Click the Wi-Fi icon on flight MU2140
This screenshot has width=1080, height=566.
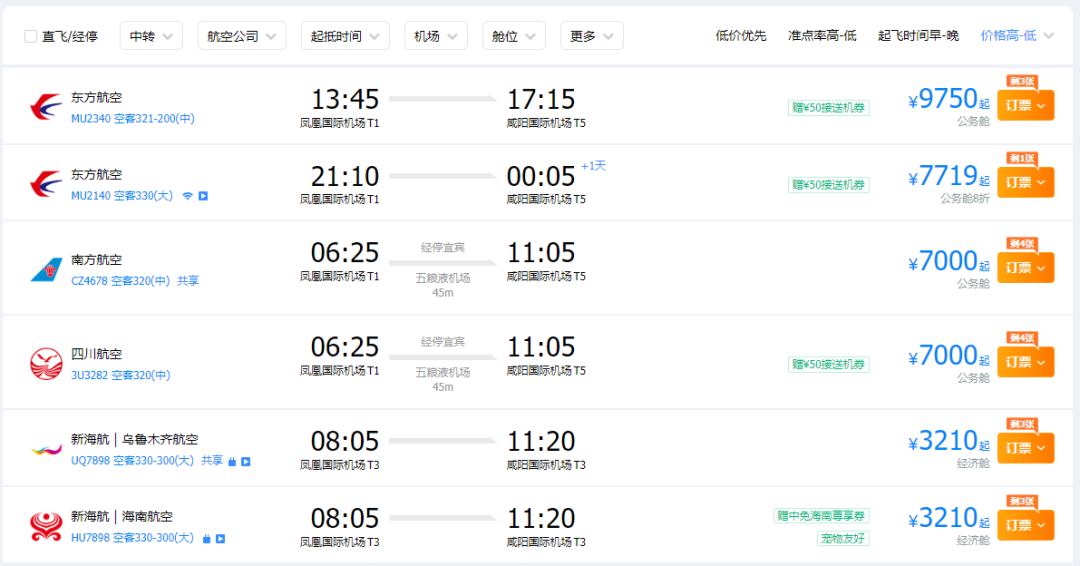tap(187, 196)
